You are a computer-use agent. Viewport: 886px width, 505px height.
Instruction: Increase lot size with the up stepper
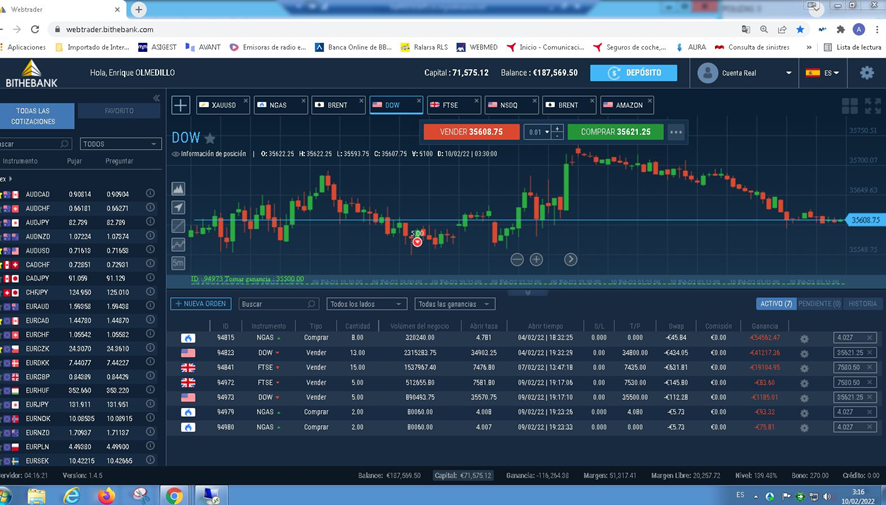[557, 128]
